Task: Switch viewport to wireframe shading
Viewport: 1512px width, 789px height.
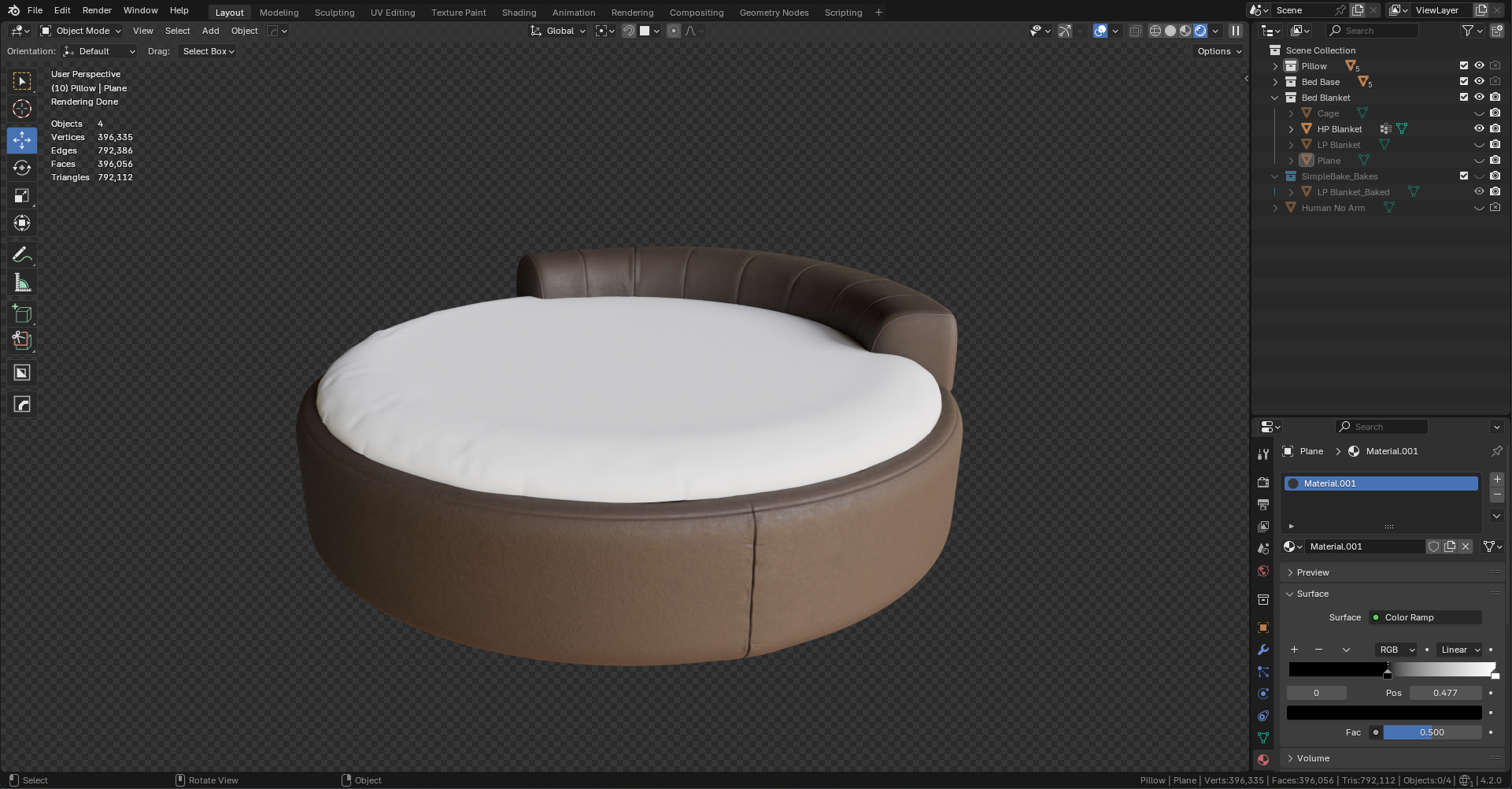Action: point(1155,31)
